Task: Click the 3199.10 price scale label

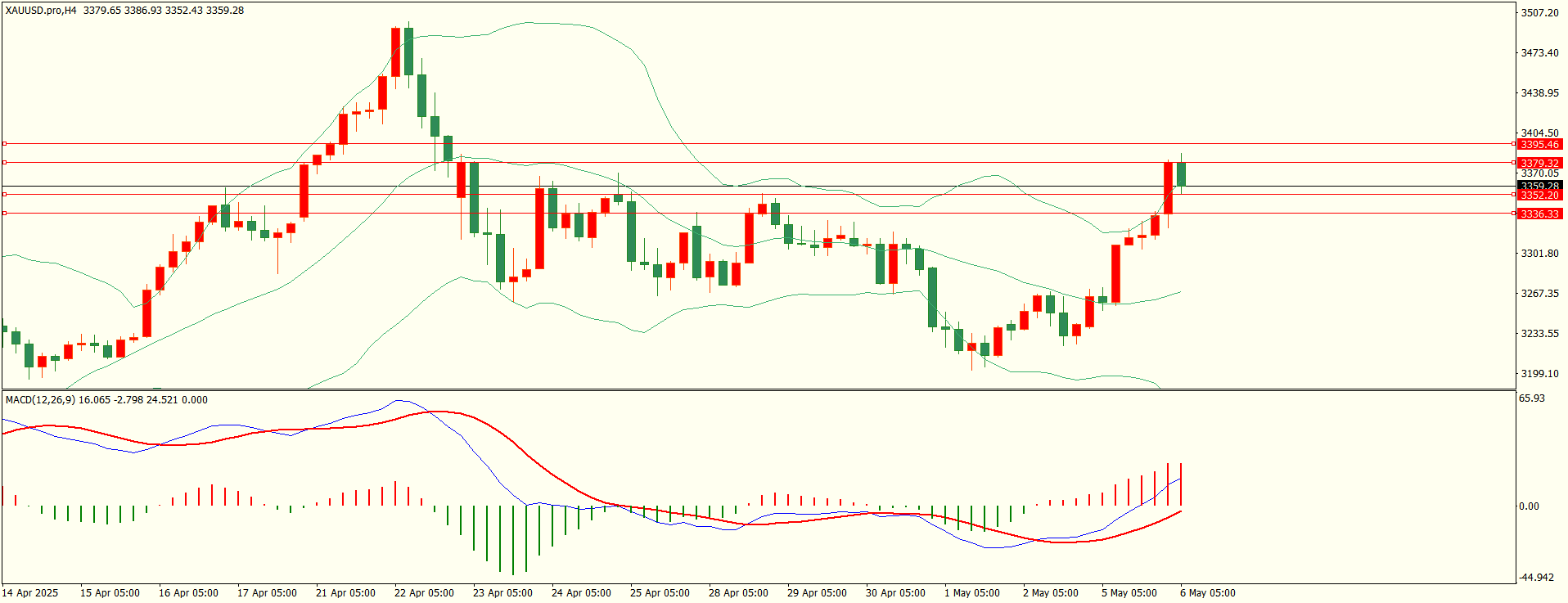Action: point(1539,374)
